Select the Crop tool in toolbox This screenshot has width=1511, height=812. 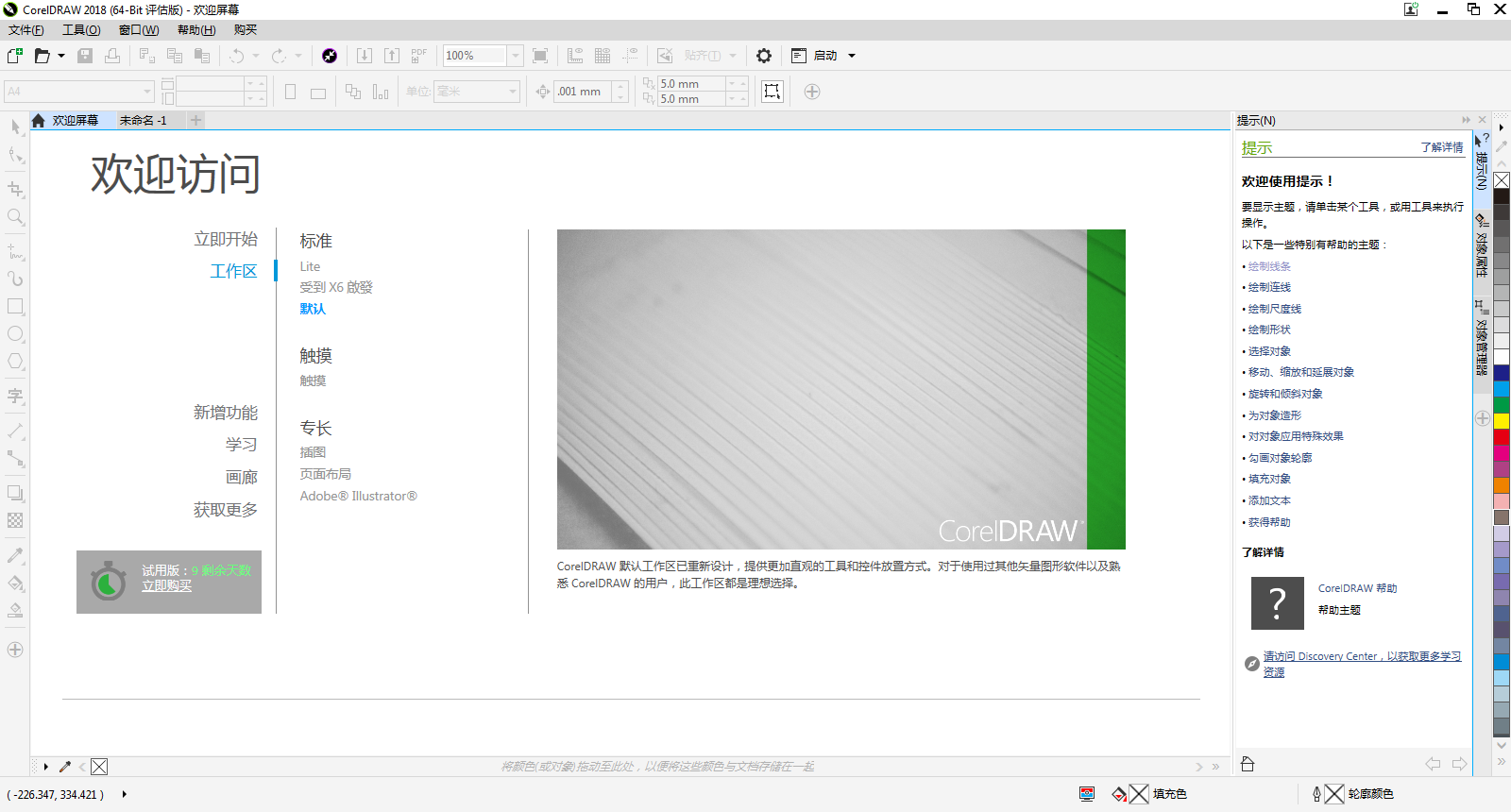pos(15,189)
